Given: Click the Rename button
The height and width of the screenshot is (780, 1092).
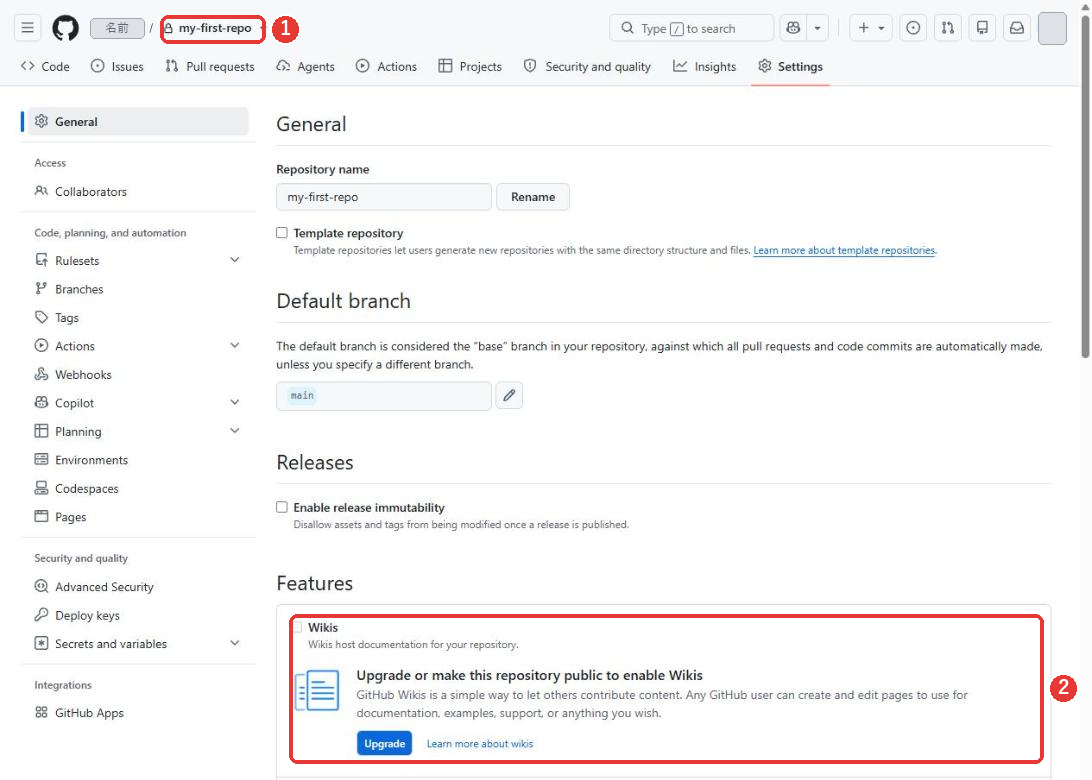Looking at the screenshot, I should (533, 197).
